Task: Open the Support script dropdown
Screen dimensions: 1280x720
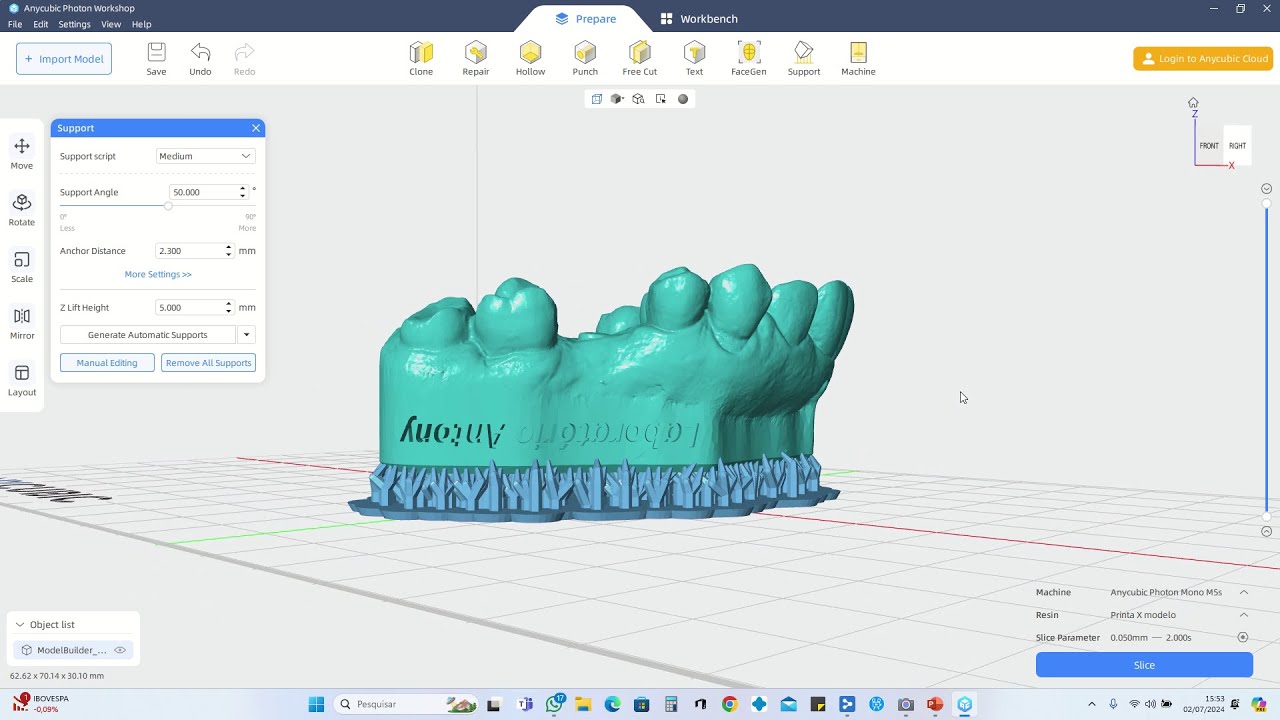Action: click(x=205, y=156)
